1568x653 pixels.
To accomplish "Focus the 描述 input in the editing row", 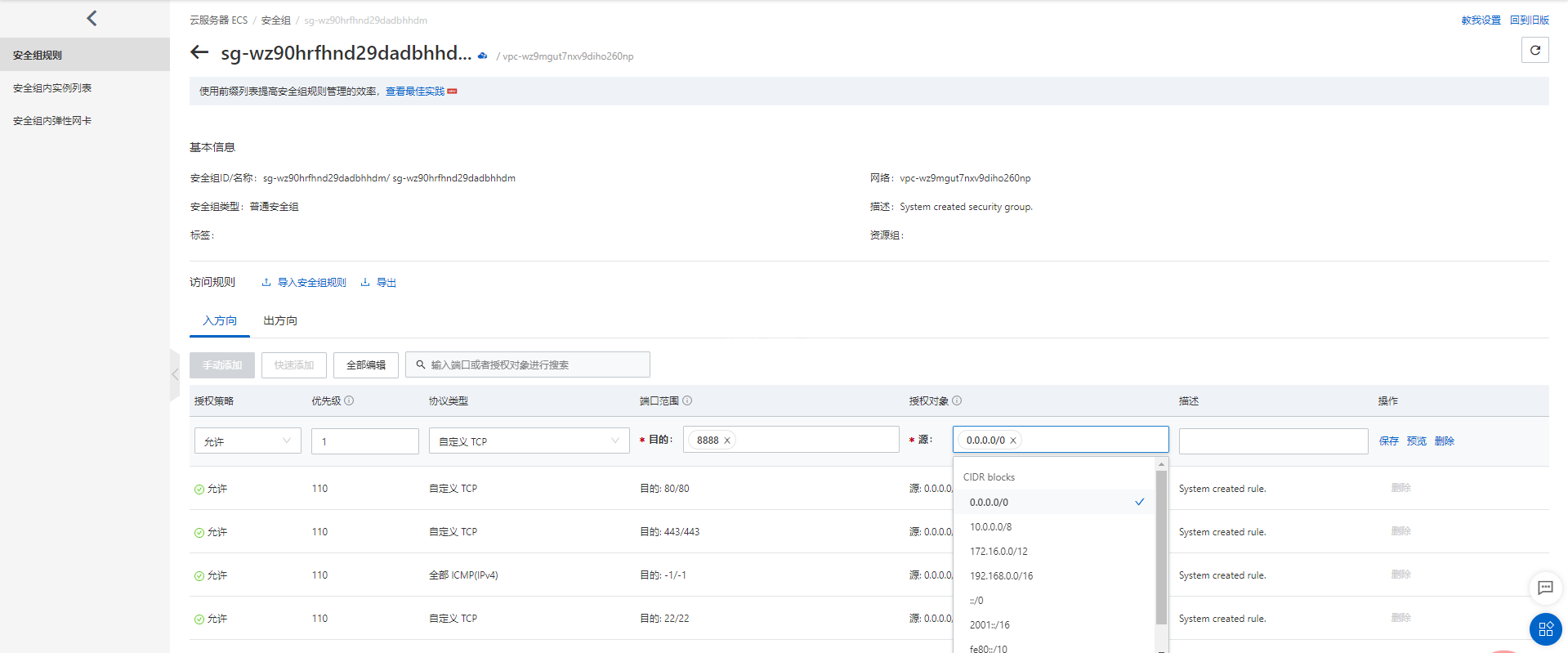I will 1273,441.
